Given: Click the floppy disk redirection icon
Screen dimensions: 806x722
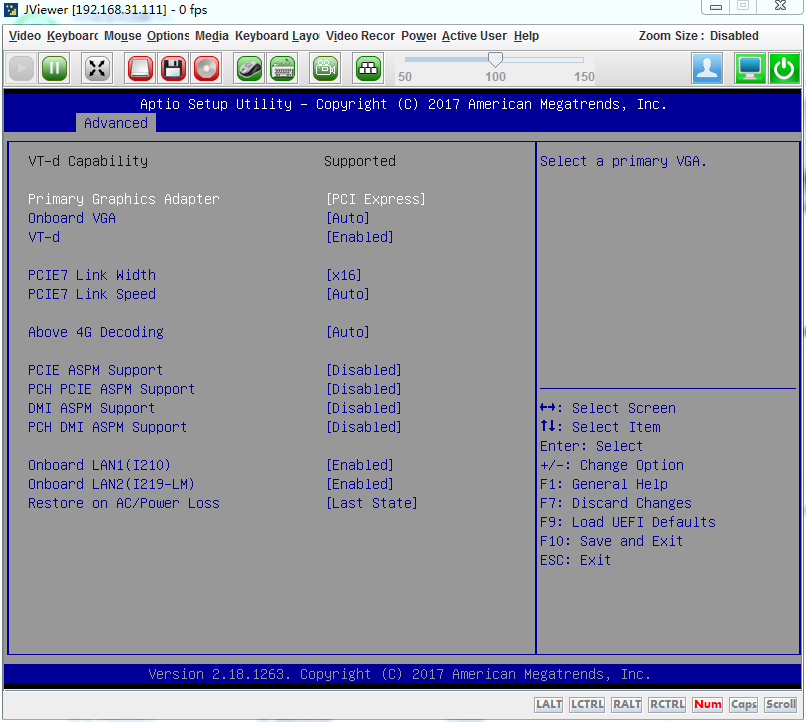Looking at the screenshot, I should [173, 68].
